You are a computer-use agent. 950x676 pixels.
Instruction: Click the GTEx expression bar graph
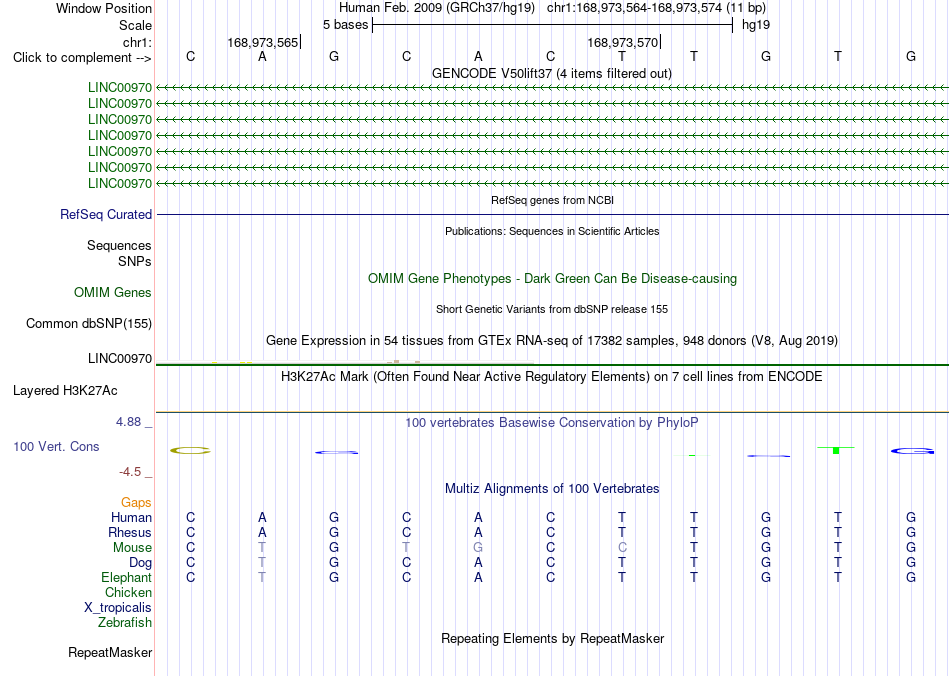pyautogui.click(x=345, y=362)
